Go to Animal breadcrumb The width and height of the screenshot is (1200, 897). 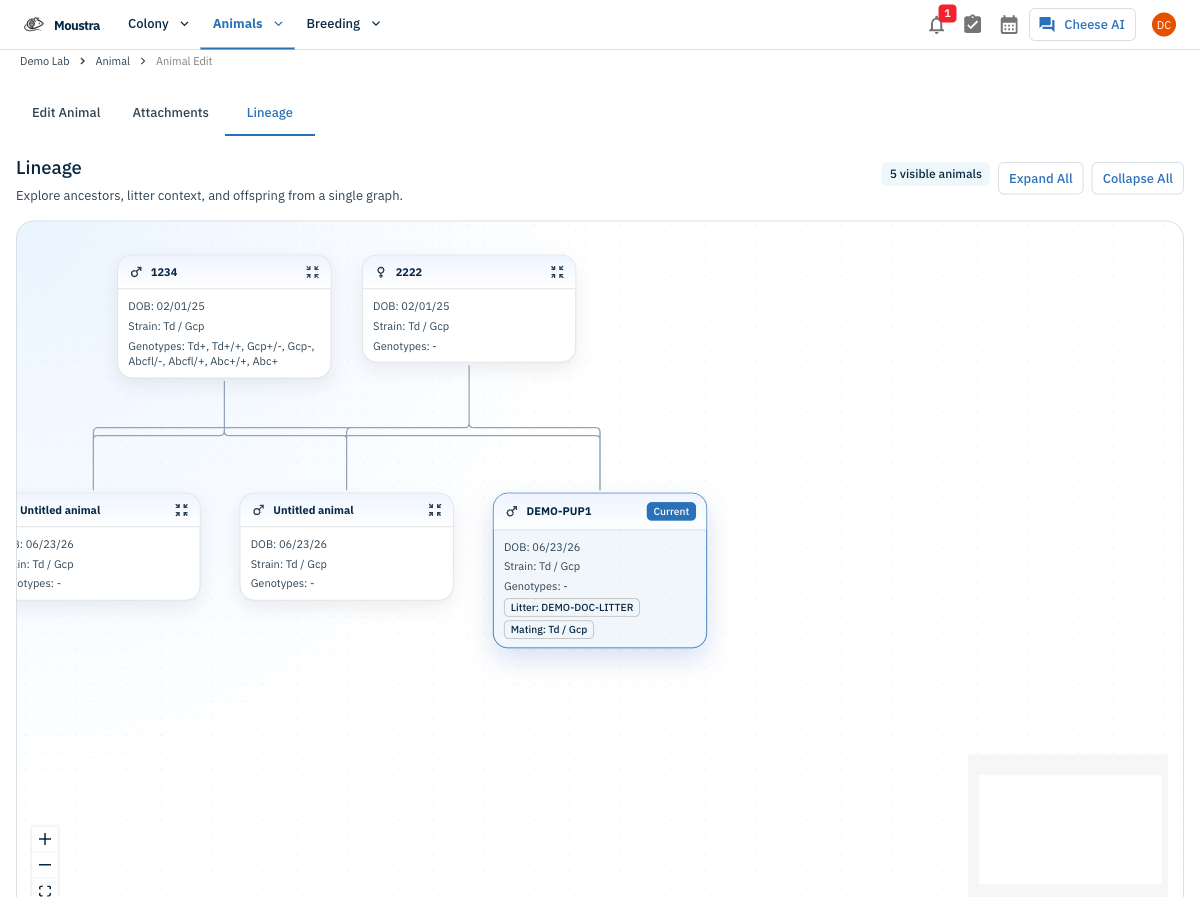click(x=113, y=61)
